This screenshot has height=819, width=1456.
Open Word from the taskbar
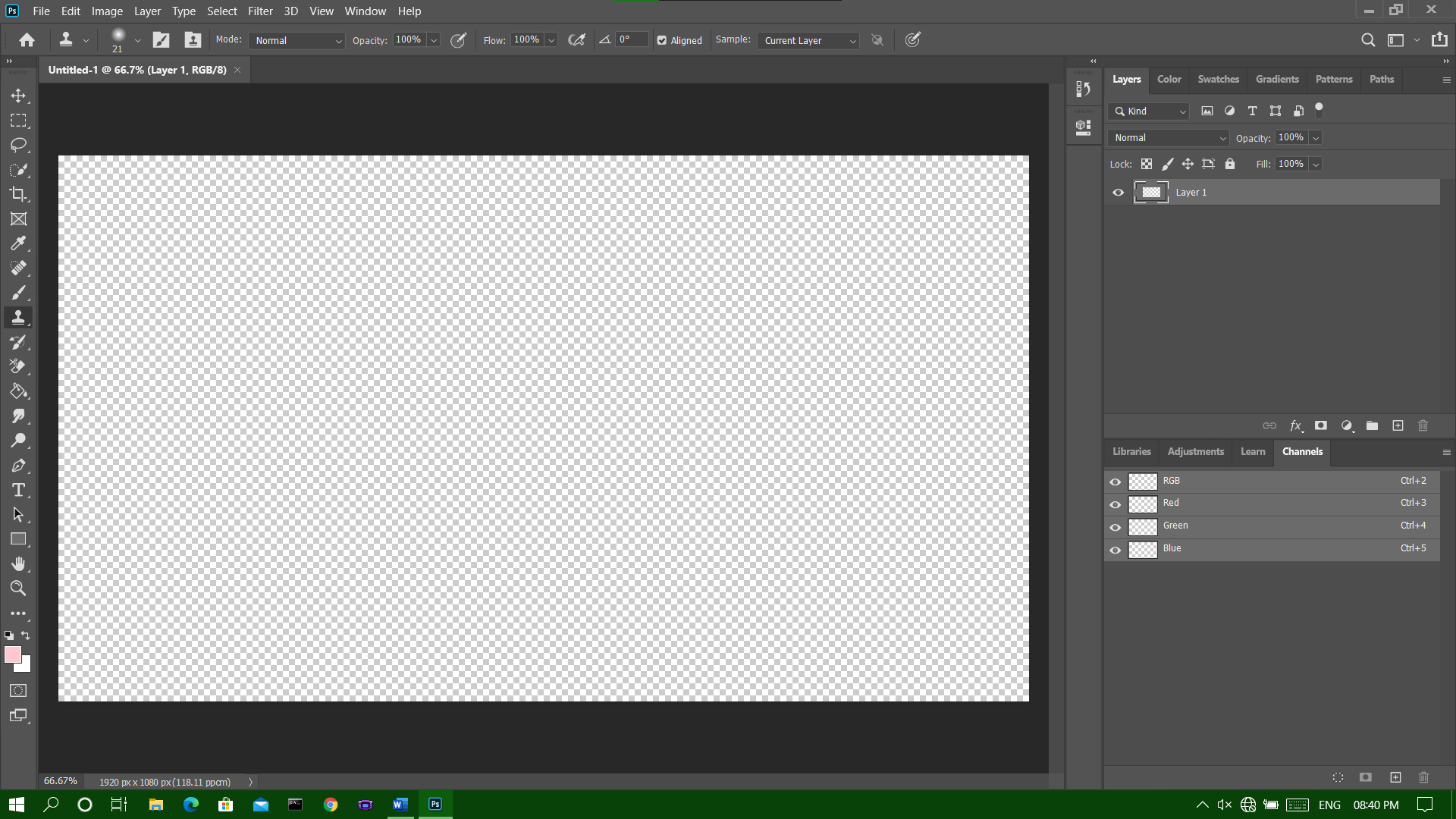click(x=400, y=805)
